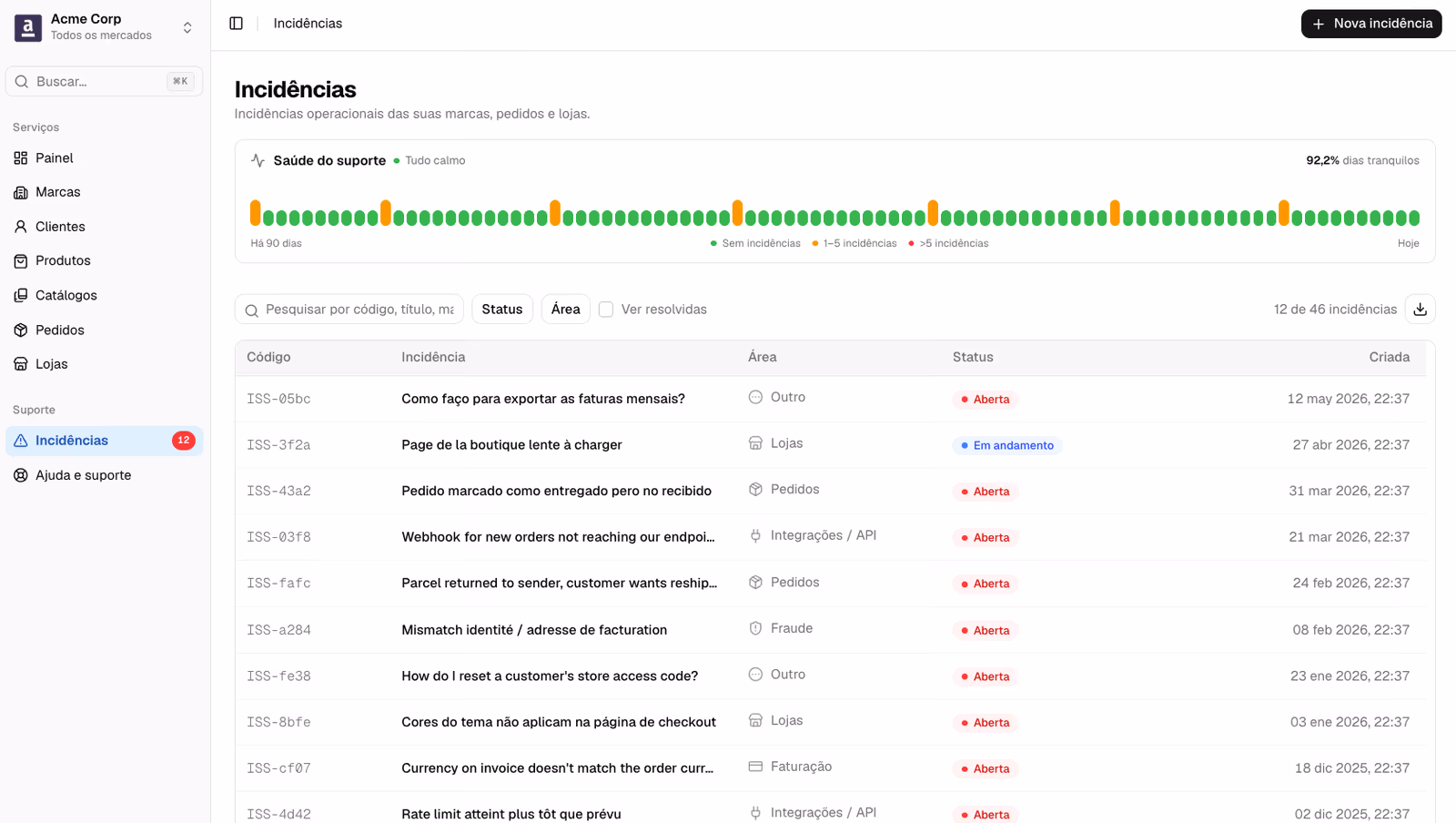The height and width of the screenshot is (823, 1456).
Task: Click the Pedidos box icon in ISS-43a2 row
Action: (x=755, y=490)
